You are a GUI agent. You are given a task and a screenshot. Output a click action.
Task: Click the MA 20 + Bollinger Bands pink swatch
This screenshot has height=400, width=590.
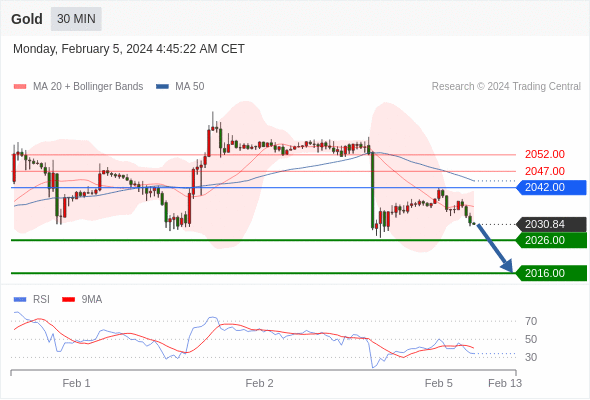tap(20, 87)
